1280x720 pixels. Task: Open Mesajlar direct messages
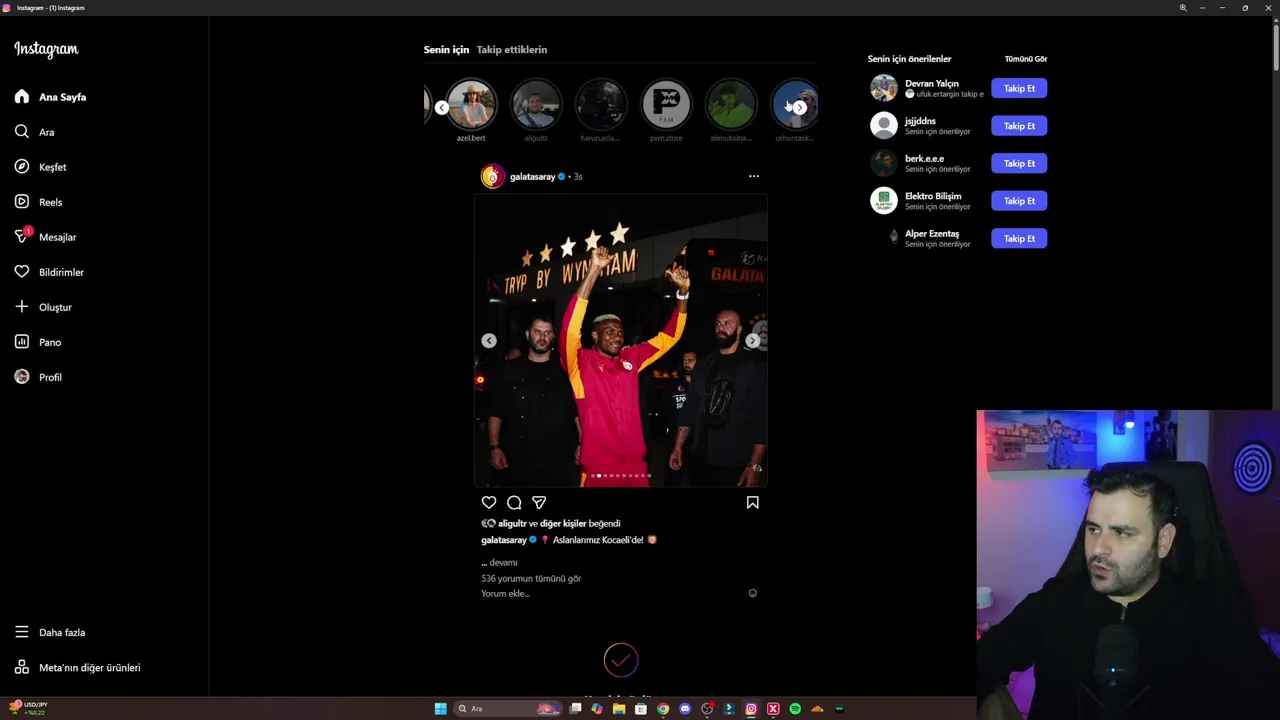[x=45, y=237]
